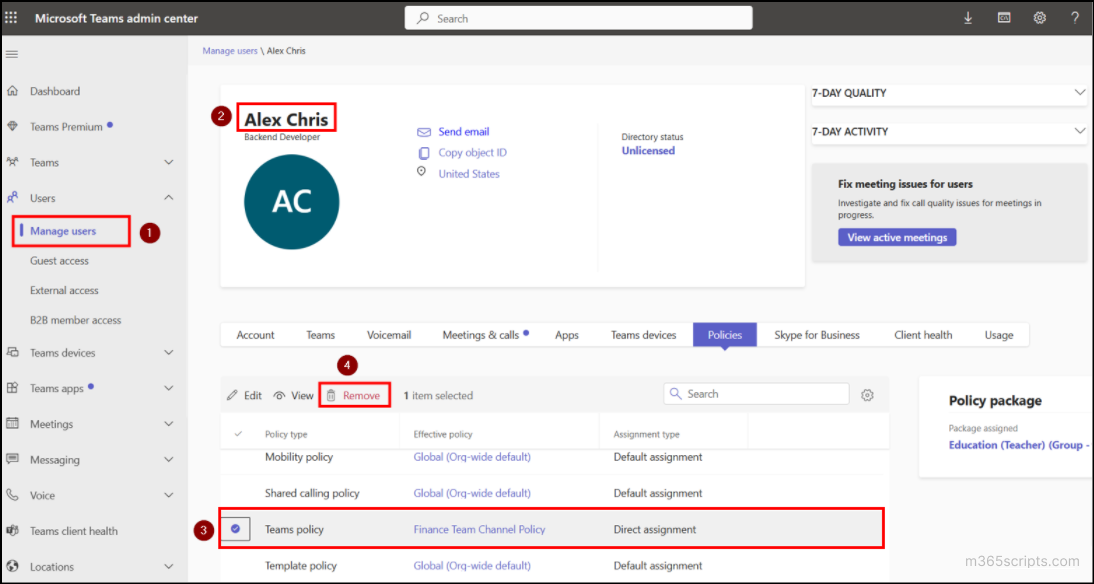Click Manage users in sidebar
The height and width of the screenshot is (584, 1094).
63,231
